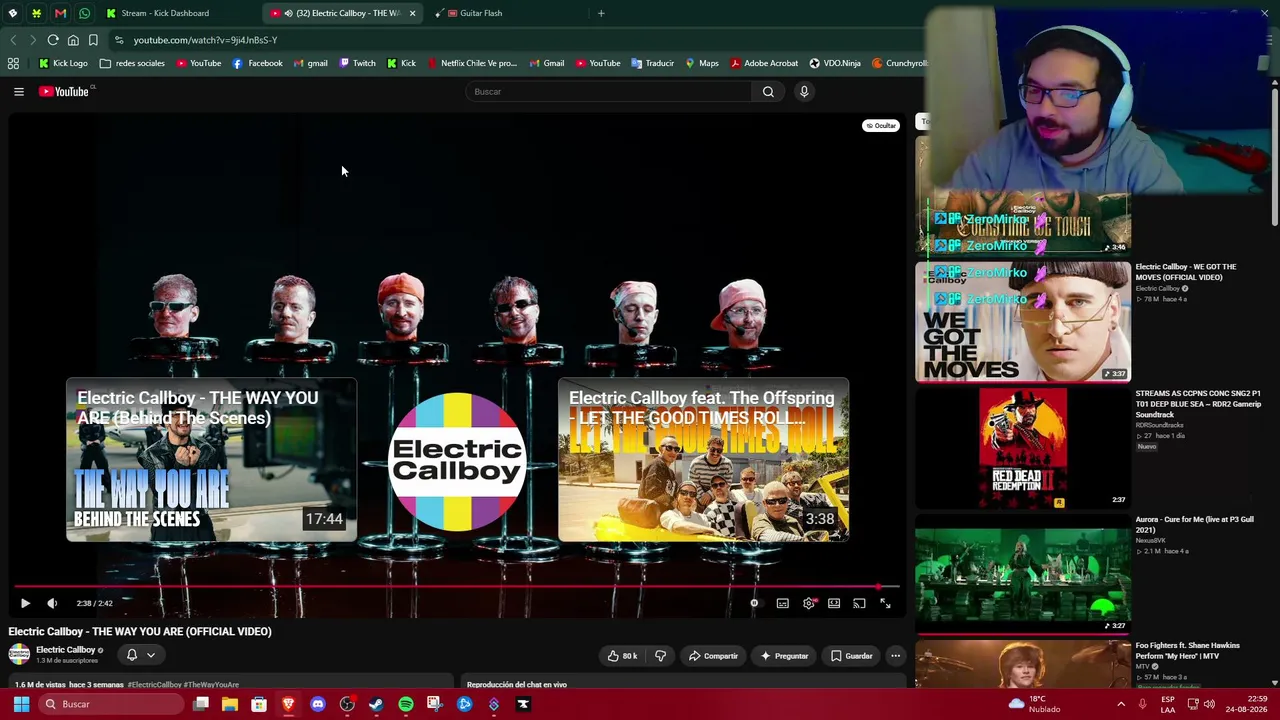Go to the YouTube home logo

coord(65,92)
